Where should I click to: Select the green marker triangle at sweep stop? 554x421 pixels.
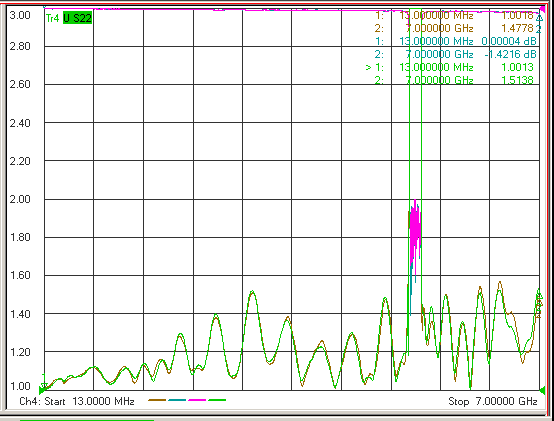pos(542,390)
